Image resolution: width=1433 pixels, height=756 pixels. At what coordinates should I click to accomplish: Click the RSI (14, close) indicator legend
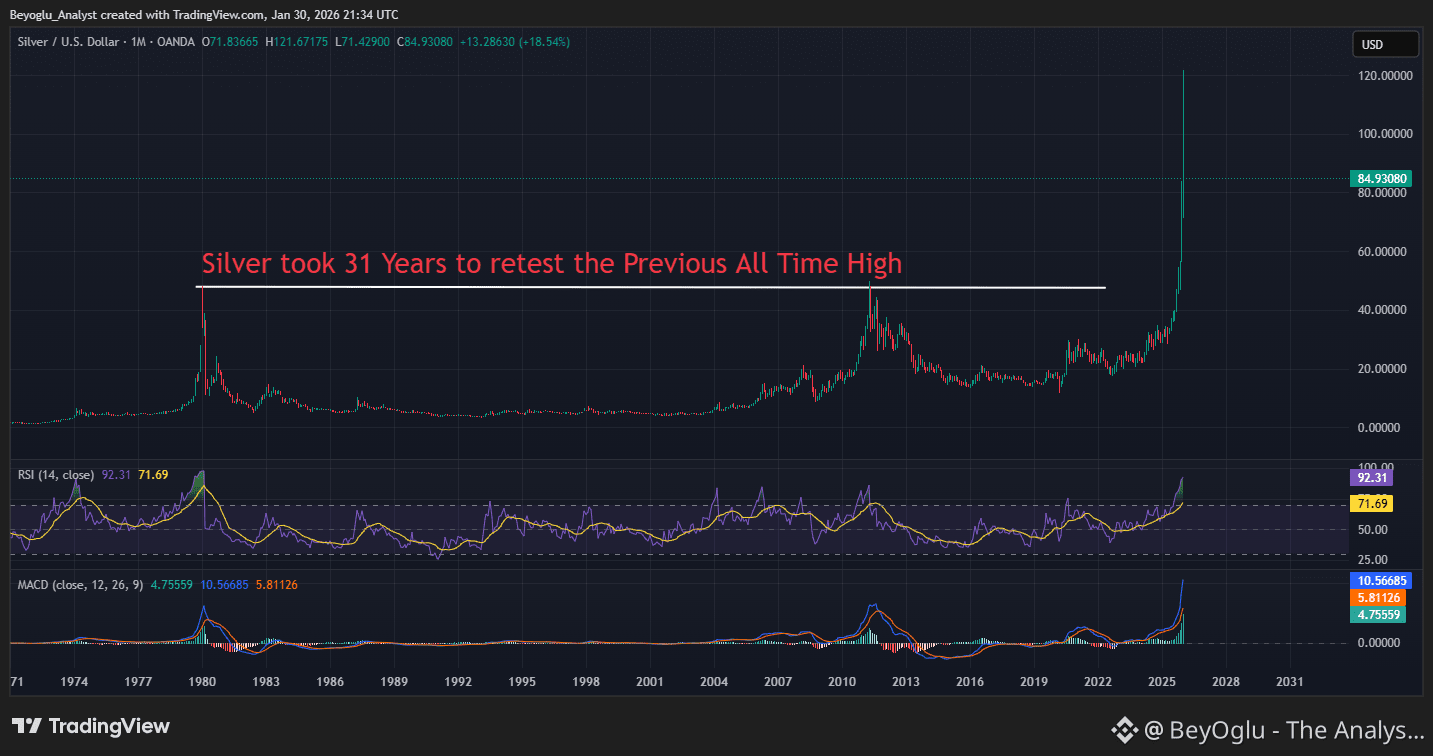click(x=56, y=475)
